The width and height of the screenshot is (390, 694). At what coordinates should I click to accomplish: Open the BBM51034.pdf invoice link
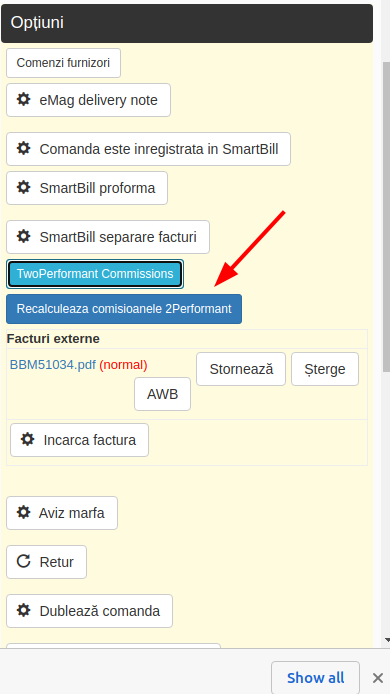coord(53,365)
